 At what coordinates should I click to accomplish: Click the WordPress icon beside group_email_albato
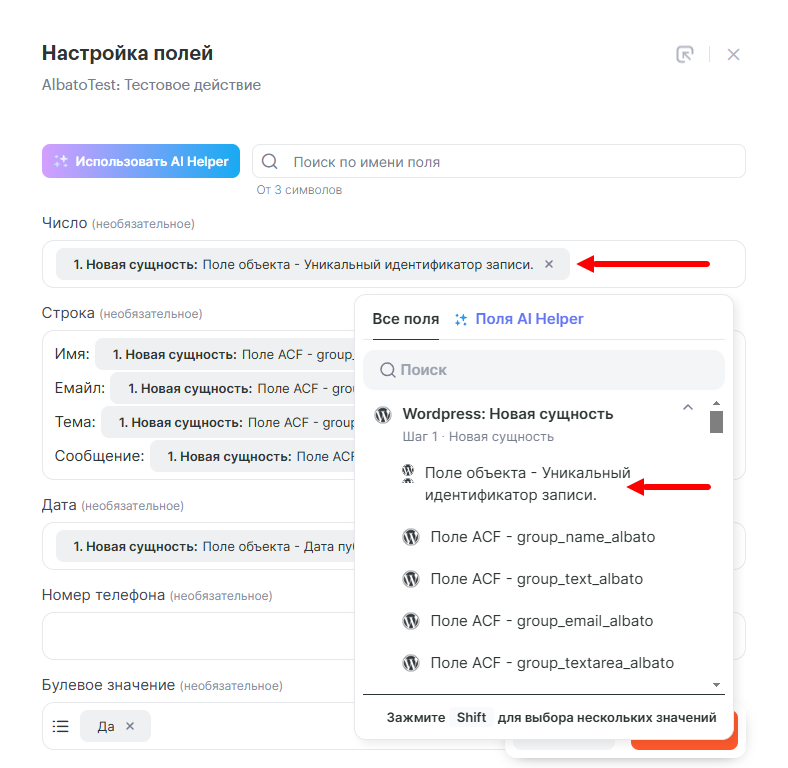pos(410,621)
